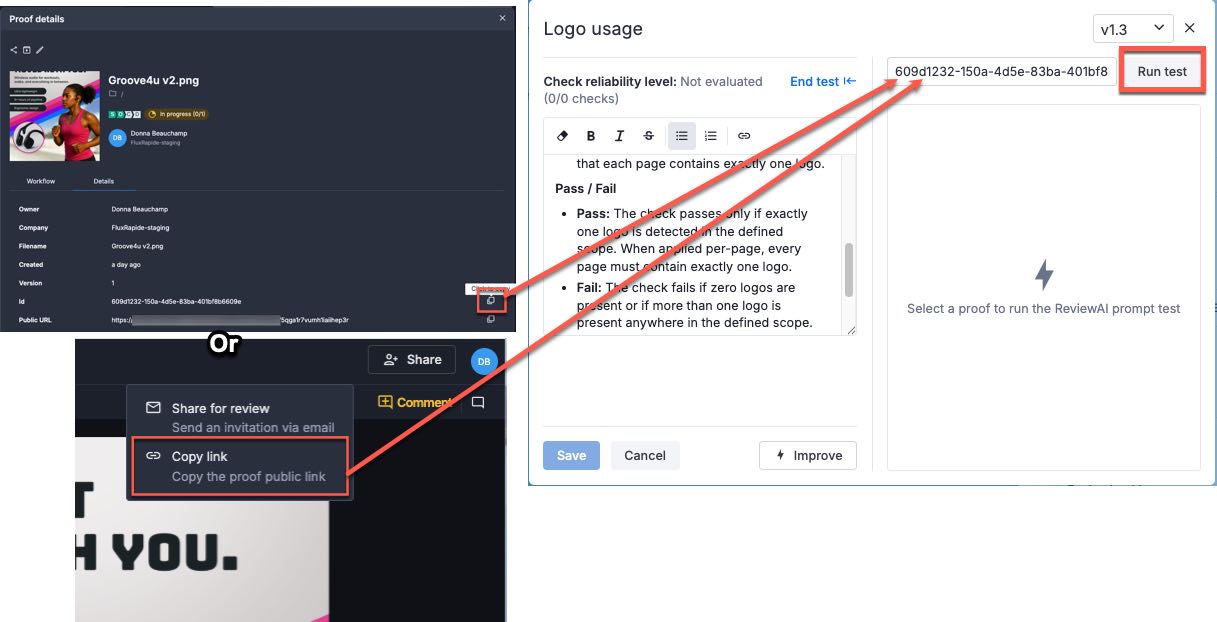
Task: Toggle strikethrough formatting in the editor
Action: pos(649,136)
